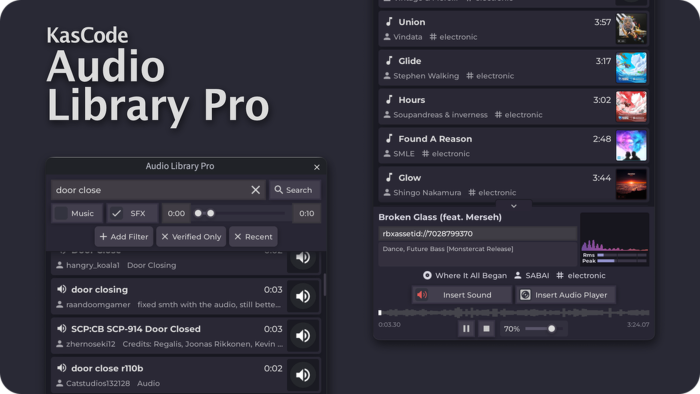Click artist Shingo Nakamura under Glow
Screen dimensions: 700x394
[x=427, y=193]
